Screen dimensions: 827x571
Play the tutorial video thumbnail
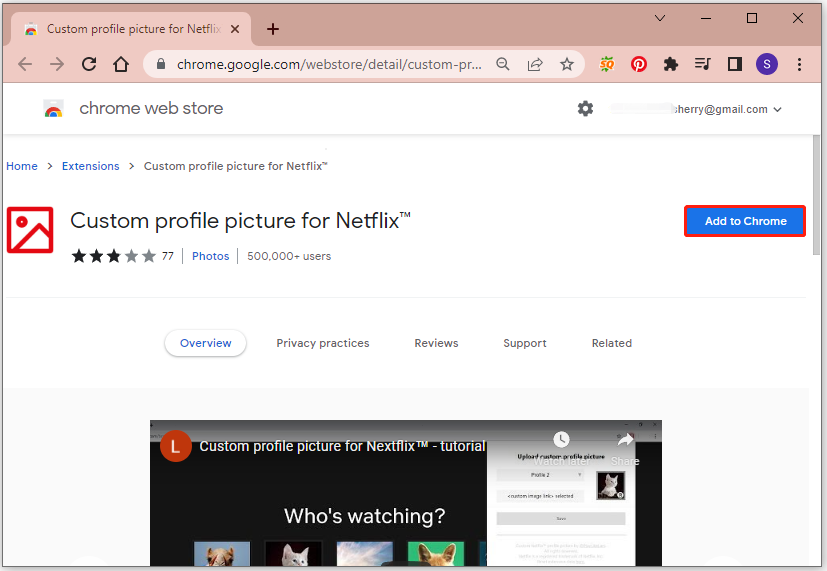point(406,493)
